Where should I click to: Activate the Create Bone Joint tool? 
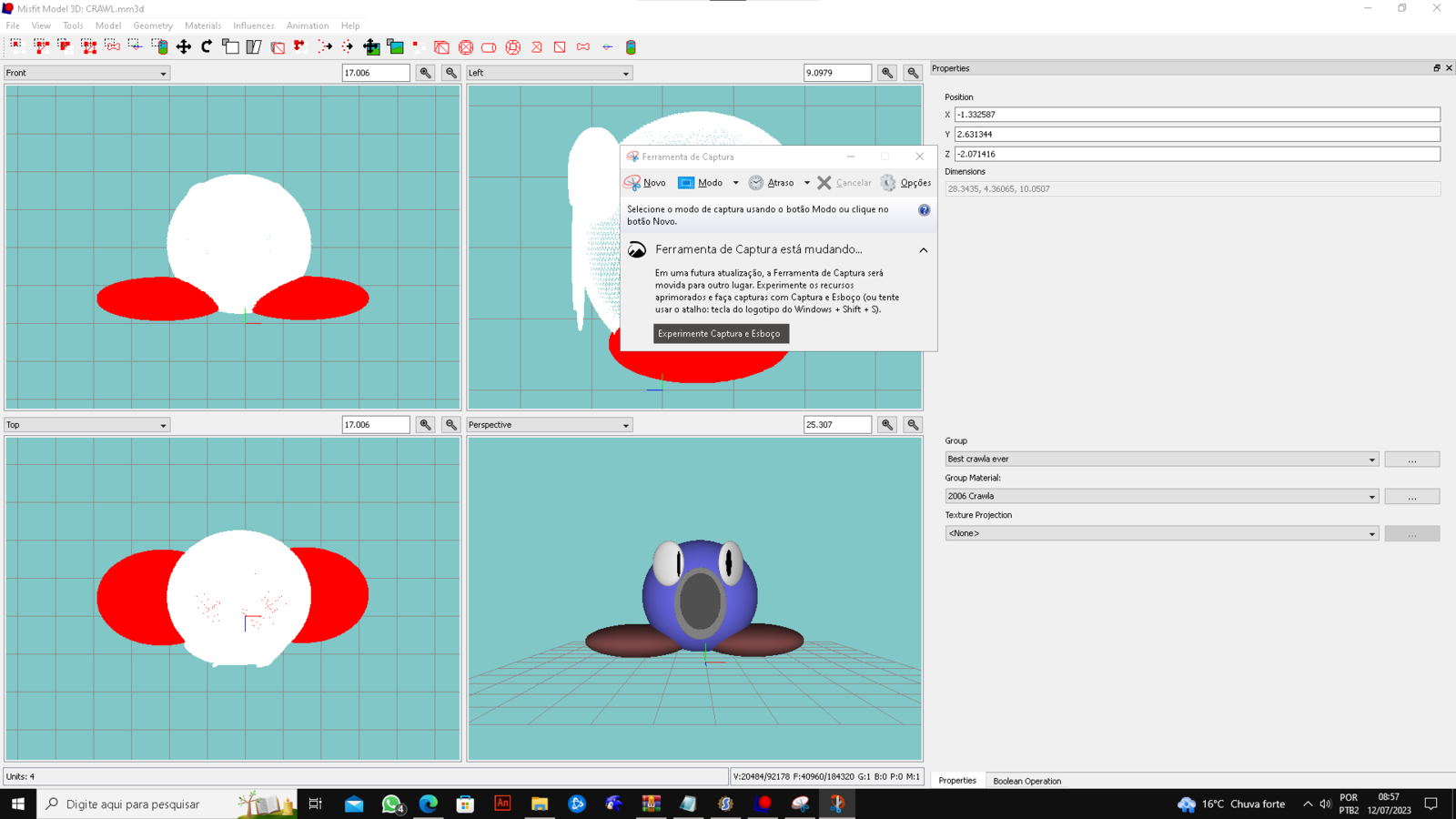[x=583, y=46]
